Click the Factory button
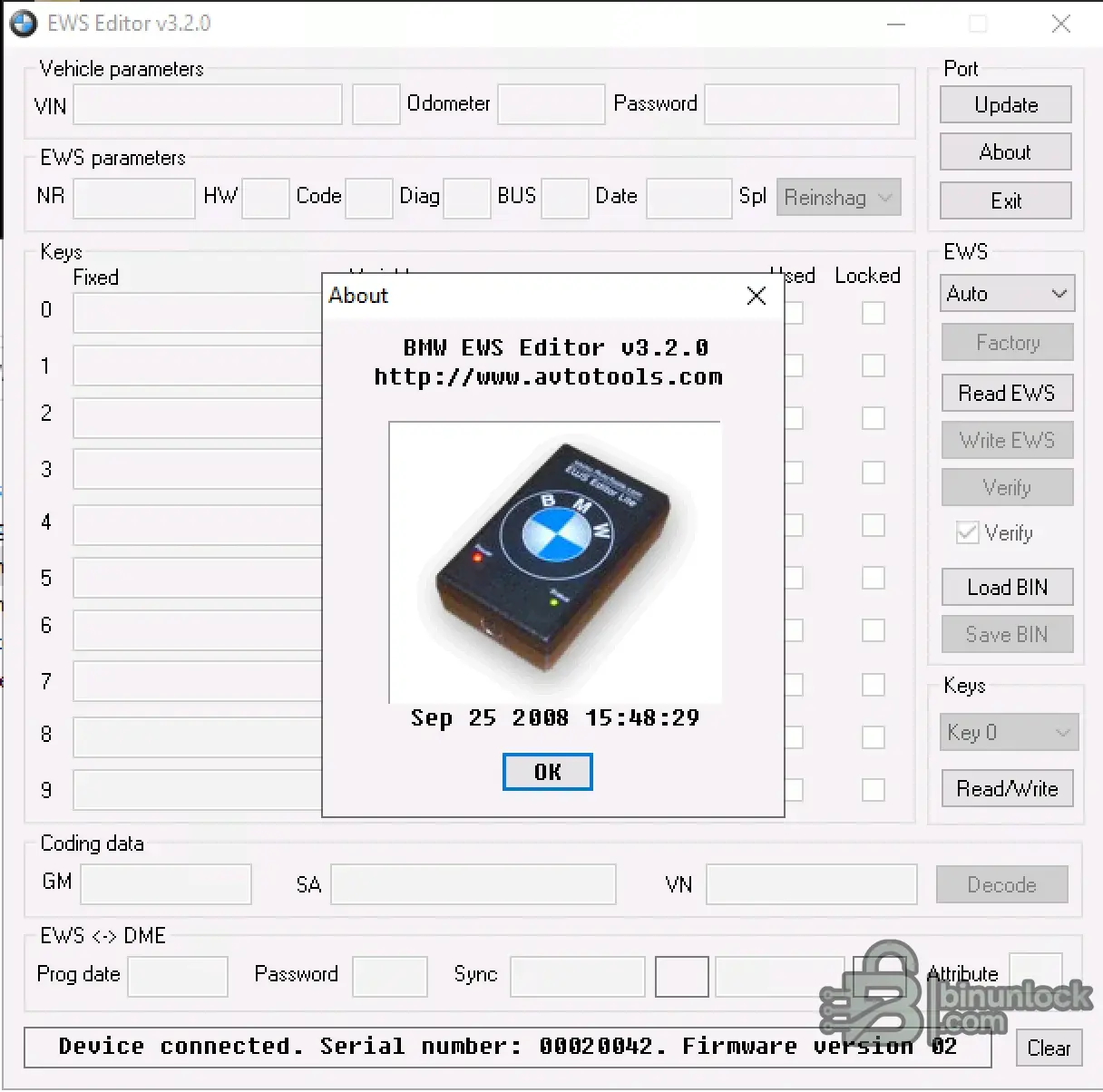This screenshot has height=1092, width=1103. coord(1008,343)
